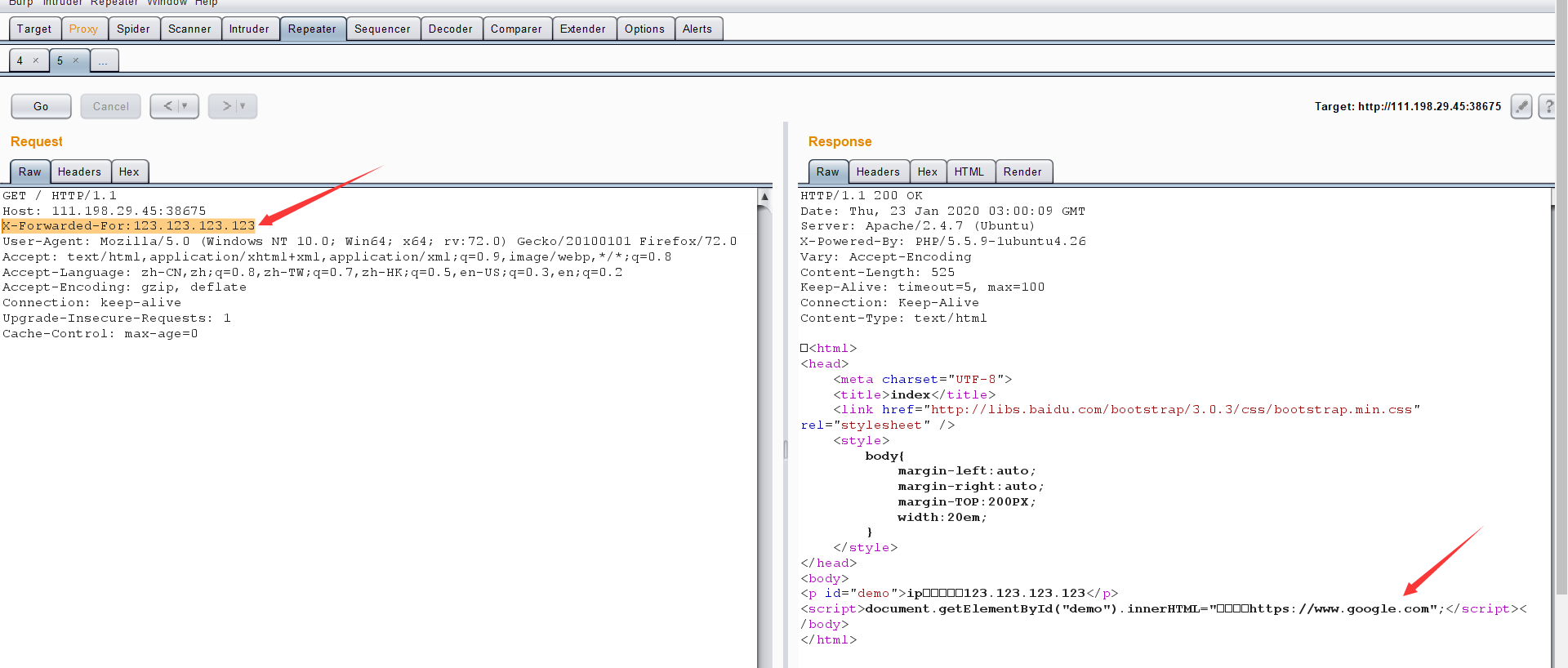1568x668 pixels.
Task: Open the Extender tab
Action: [x=583, y=29]
